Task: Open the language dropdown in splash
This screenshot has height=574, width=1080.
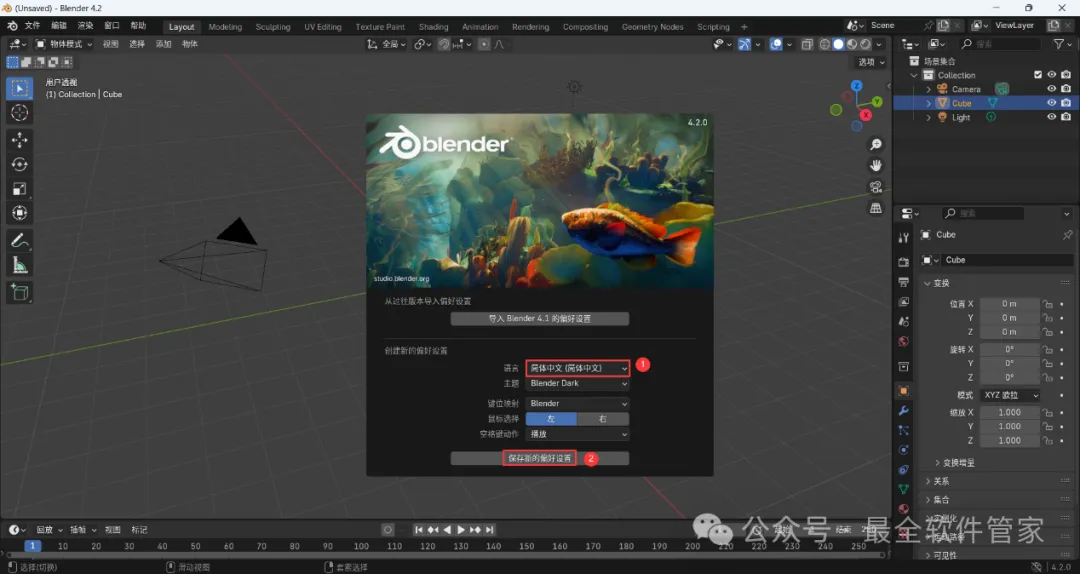Action: click(578, 368)
